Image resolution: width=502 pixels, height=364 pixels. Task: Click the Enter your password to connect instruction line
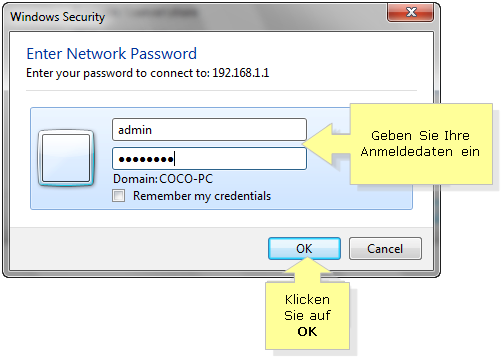pos(147,73)
